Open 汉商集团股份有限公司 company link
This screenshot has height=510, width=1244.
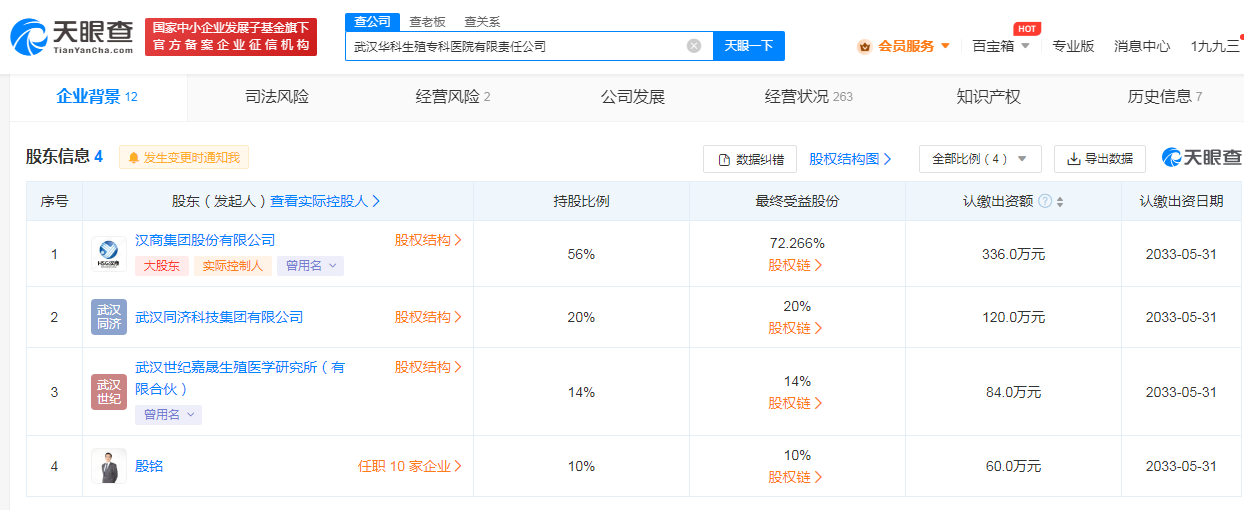(205, 240)
